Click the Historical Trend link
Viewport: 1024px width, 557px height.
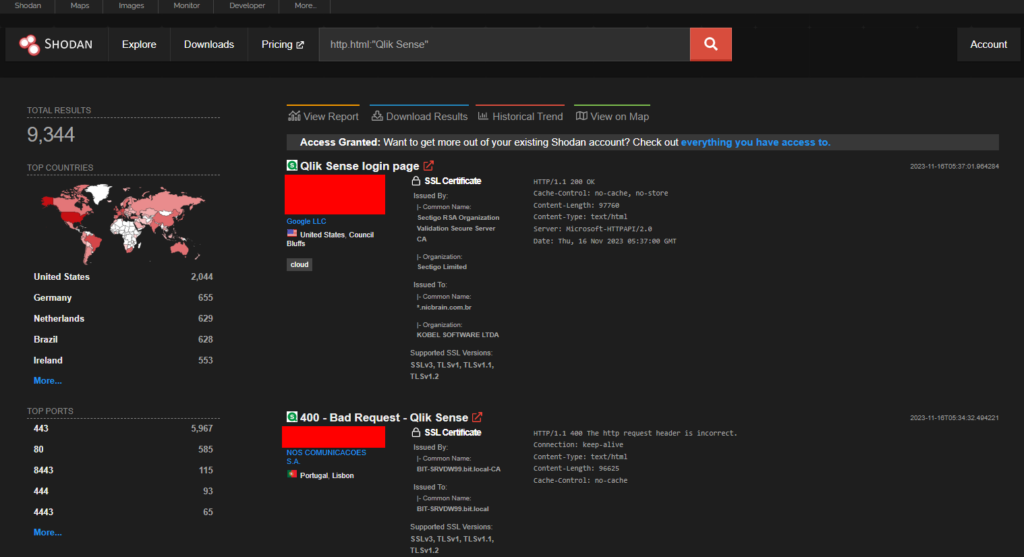tap(520, 116)
